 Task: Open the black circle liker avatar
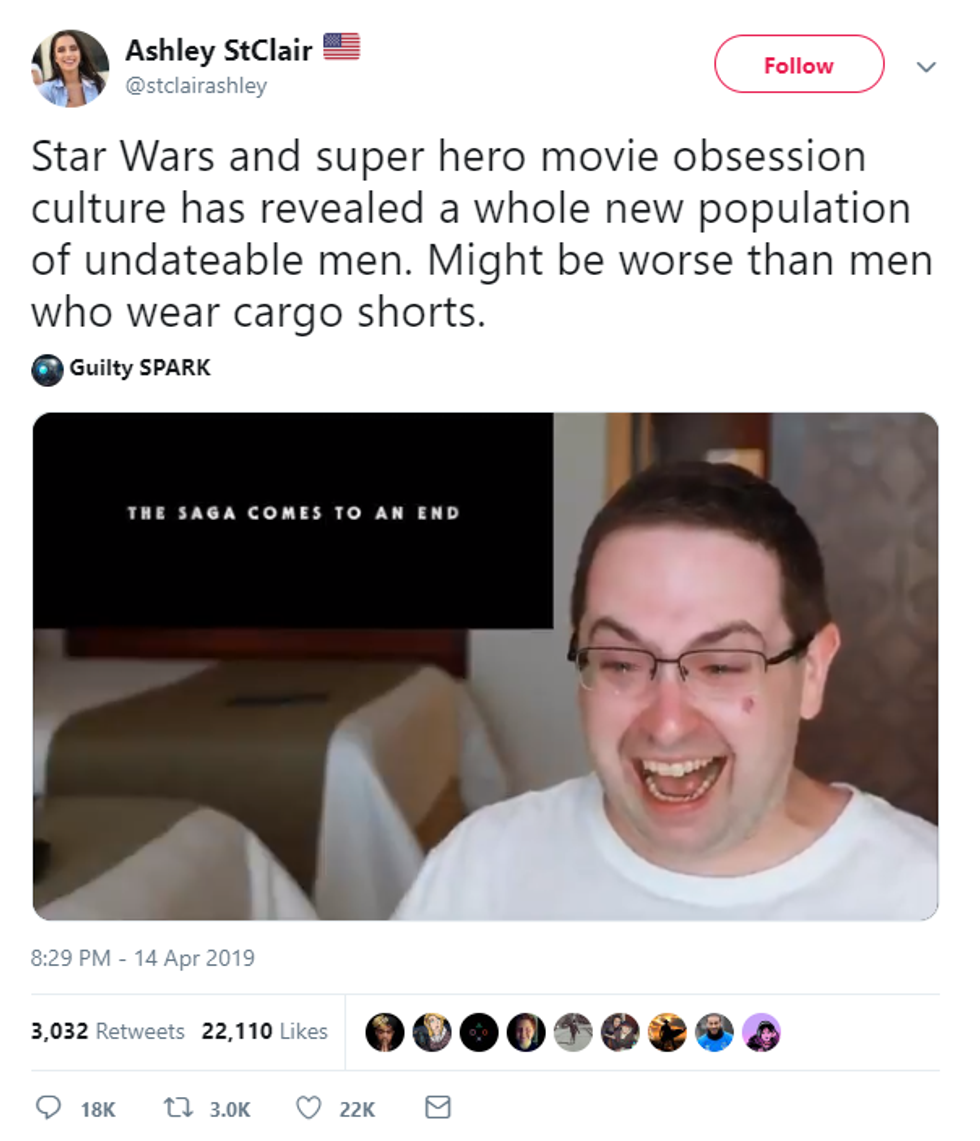pyautogui.click(x=479, y=1032)
